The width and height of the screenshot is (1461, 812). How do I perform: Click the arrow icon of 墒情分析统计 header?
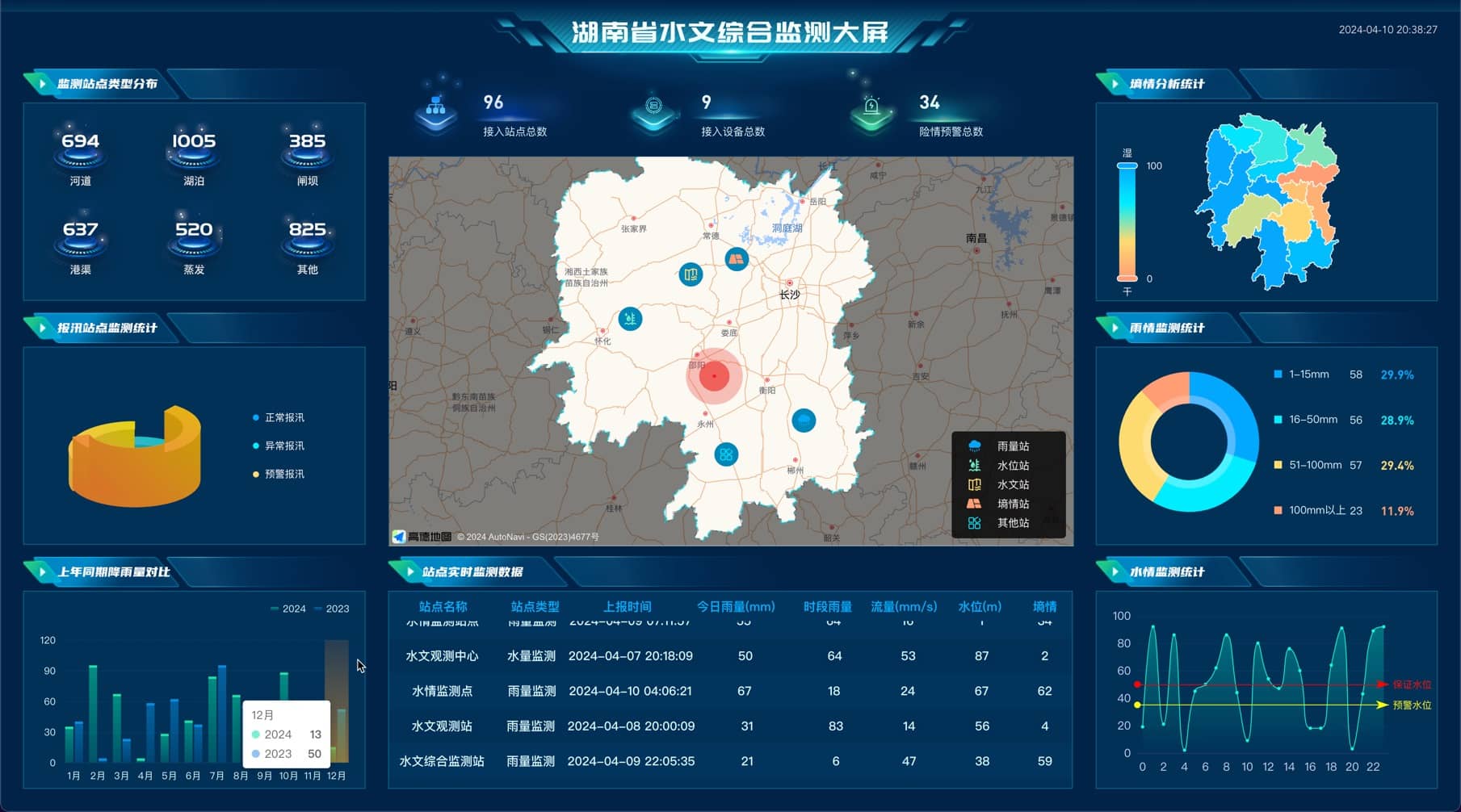click(1115, 84)
